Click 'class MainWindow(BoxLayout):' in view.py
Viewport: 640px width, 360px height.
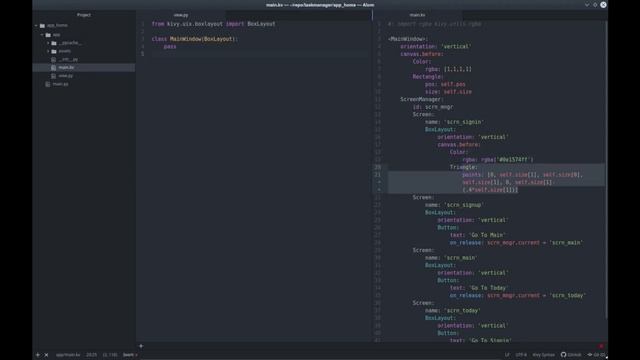195,39
